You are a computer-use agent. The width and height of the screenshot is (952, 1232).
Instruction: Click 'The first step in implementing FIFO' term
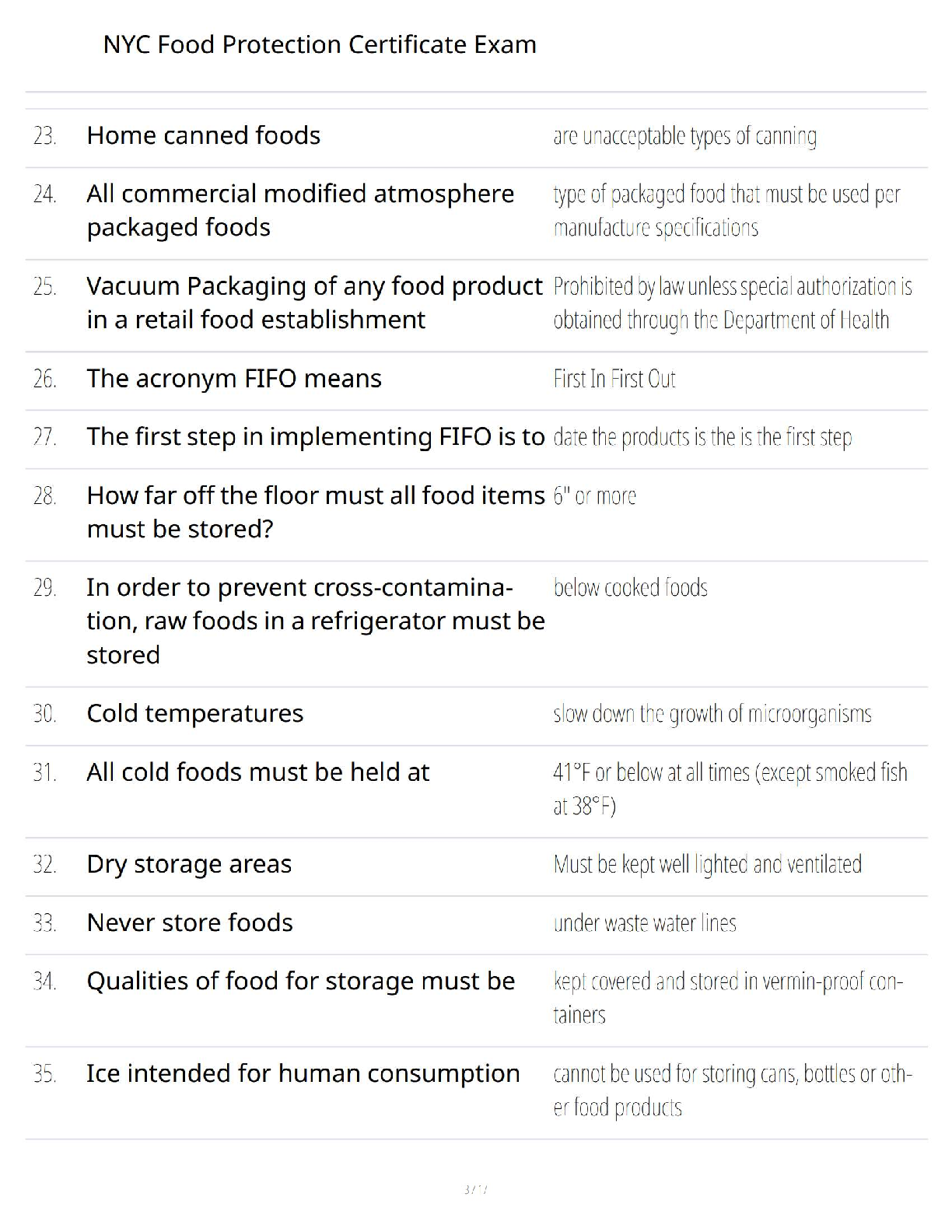315,437
